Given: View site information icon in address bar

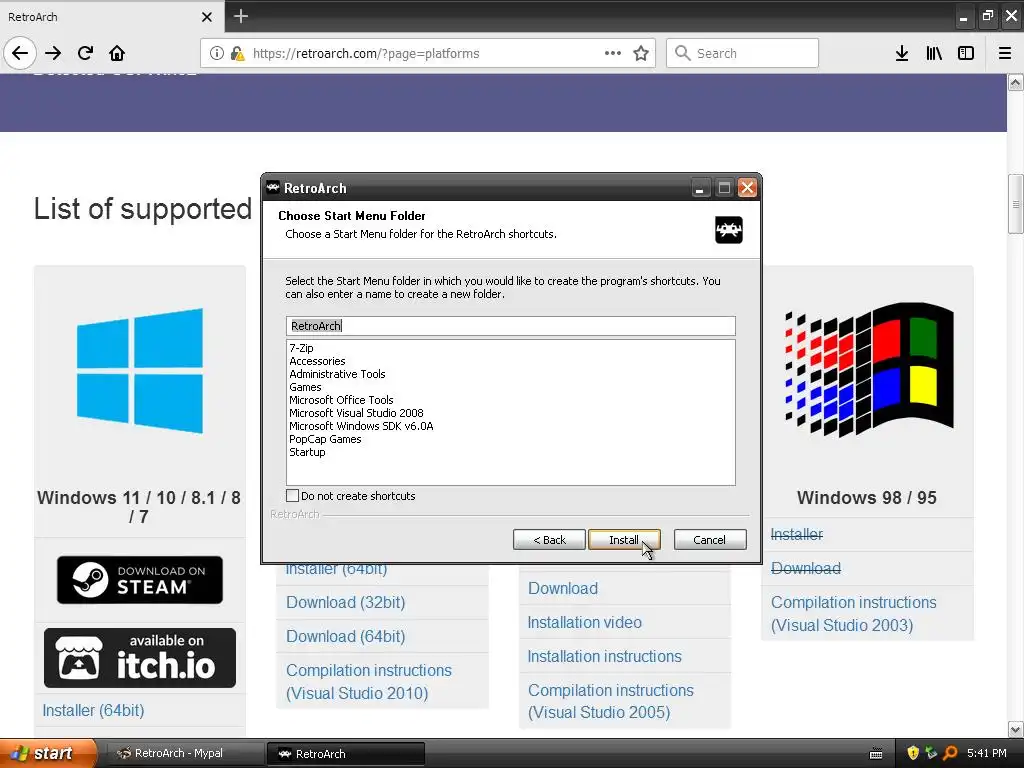Looking at the screenshot, I should click(x=217, y=53).
